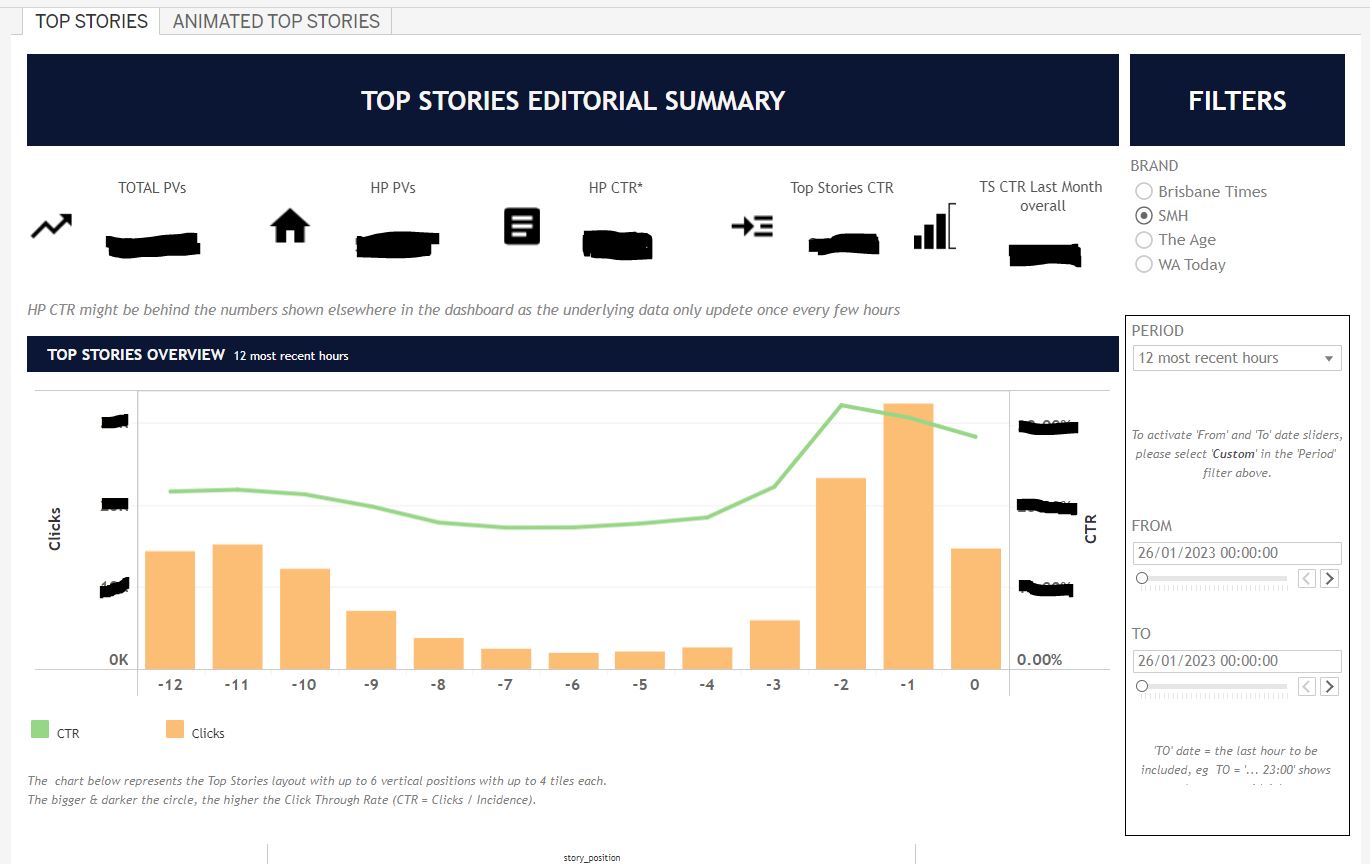Viewport: 1370px width, 864px height.
Task: Click the TO date input field
Action: coord(1237,661)
